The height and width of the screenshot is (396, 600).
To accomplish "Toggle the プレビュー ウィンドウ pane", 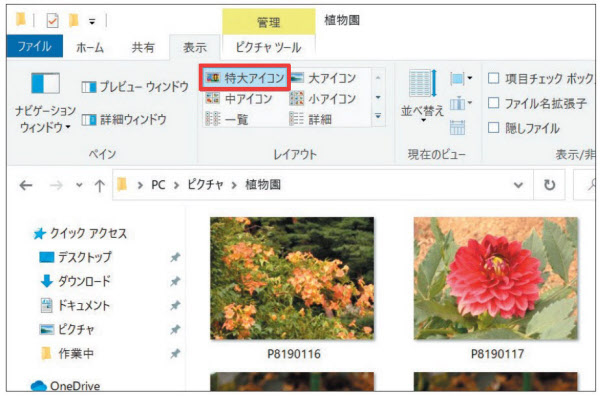I will (135, 87).
